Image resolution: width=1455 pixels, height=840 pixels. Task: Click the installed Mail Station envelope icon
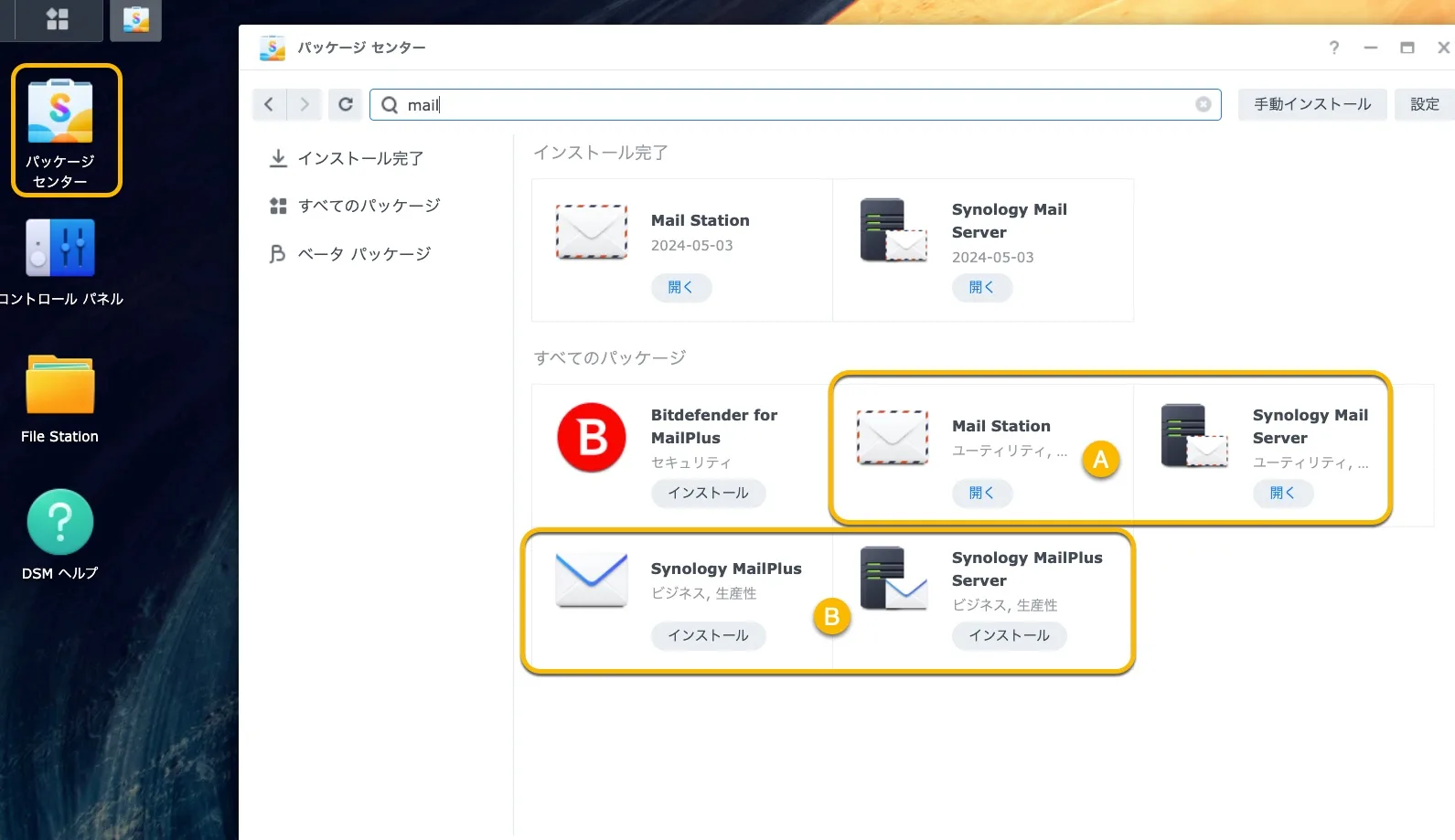592,231
